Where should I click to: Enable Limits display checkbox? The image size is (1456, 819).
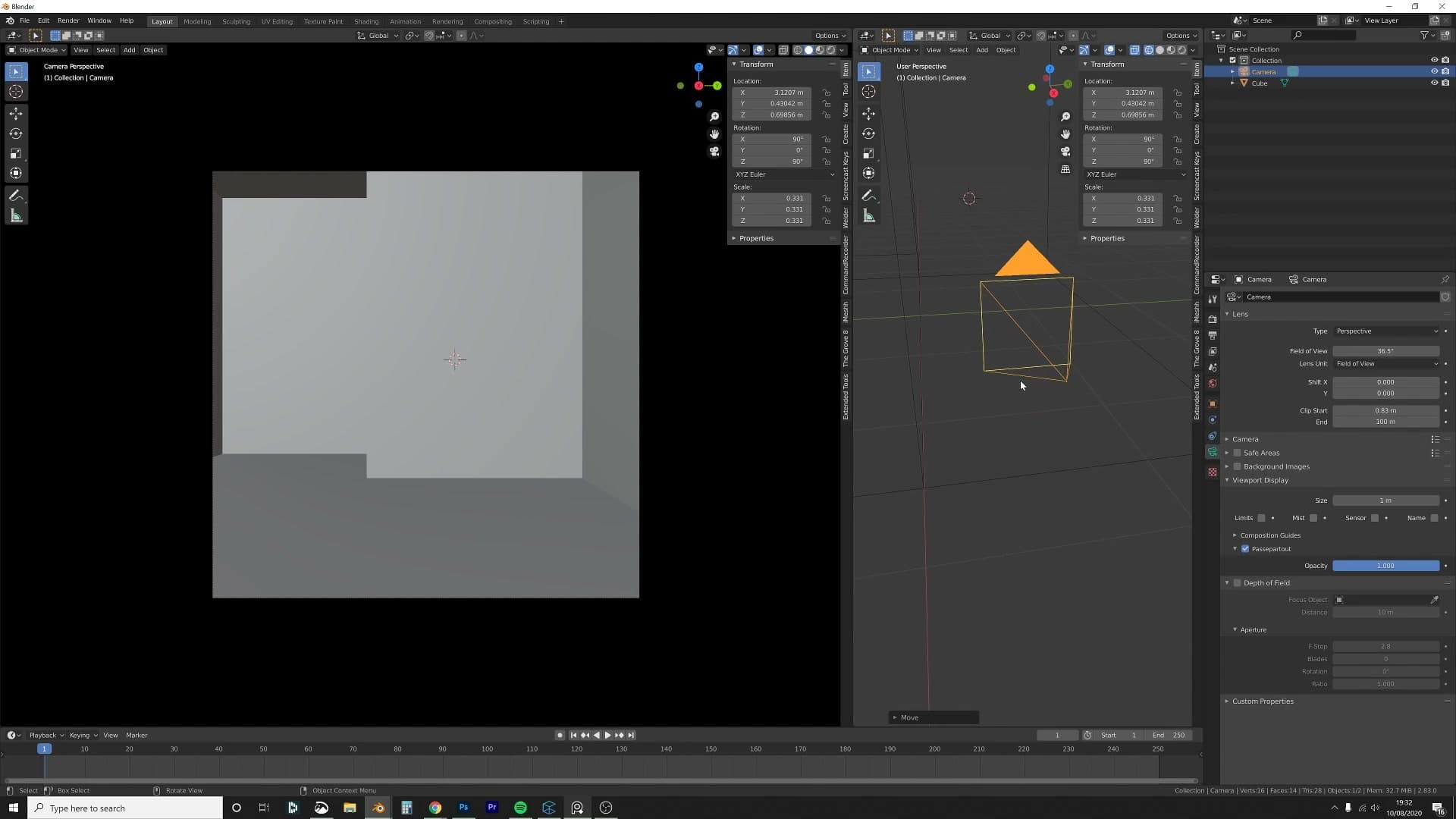[1262, 518]
